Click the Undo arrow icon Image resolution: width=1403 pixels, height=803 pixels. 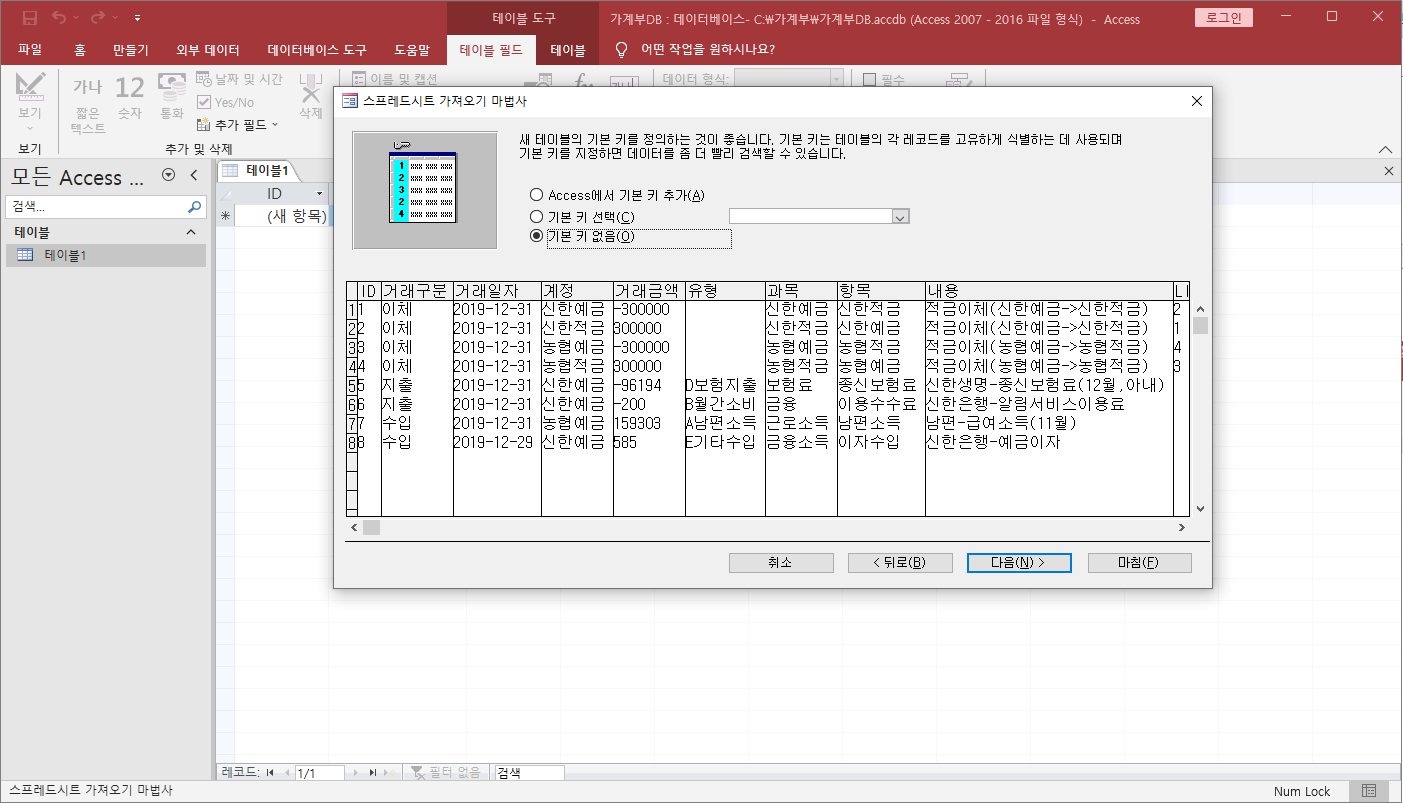point(59,18)
